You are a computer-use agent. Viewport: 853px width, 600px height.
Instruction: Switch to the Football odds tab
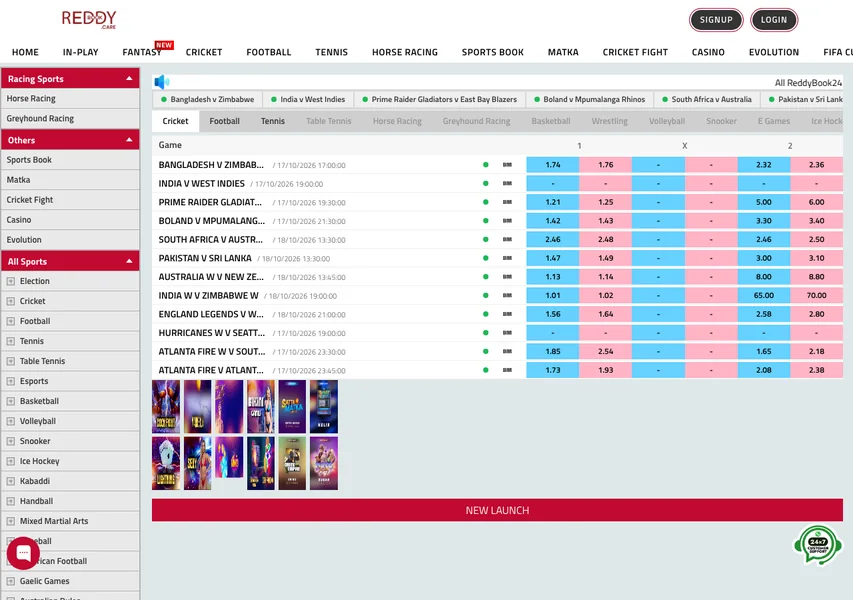pos(224,121)
